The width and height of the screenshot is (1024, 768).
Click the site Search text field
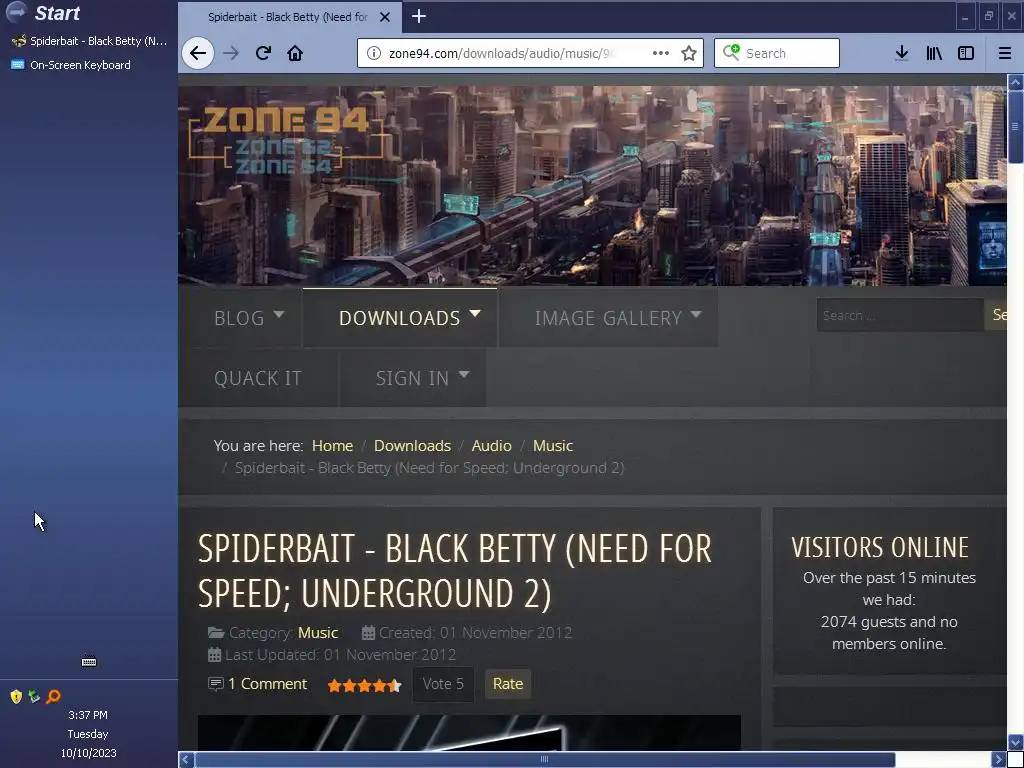coord(899,315)
